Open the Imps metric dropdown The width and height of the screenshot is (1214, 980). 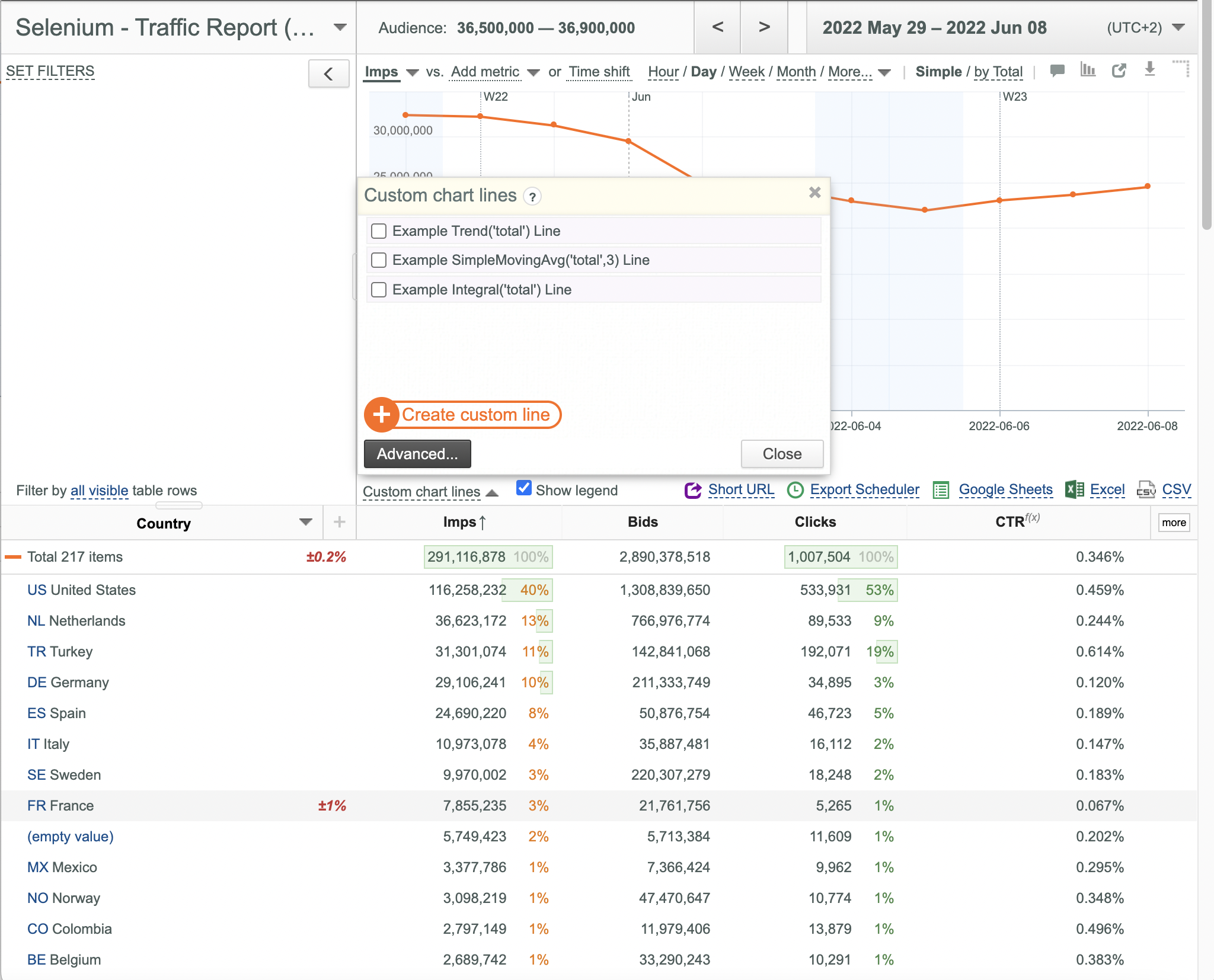click(413, 72)
